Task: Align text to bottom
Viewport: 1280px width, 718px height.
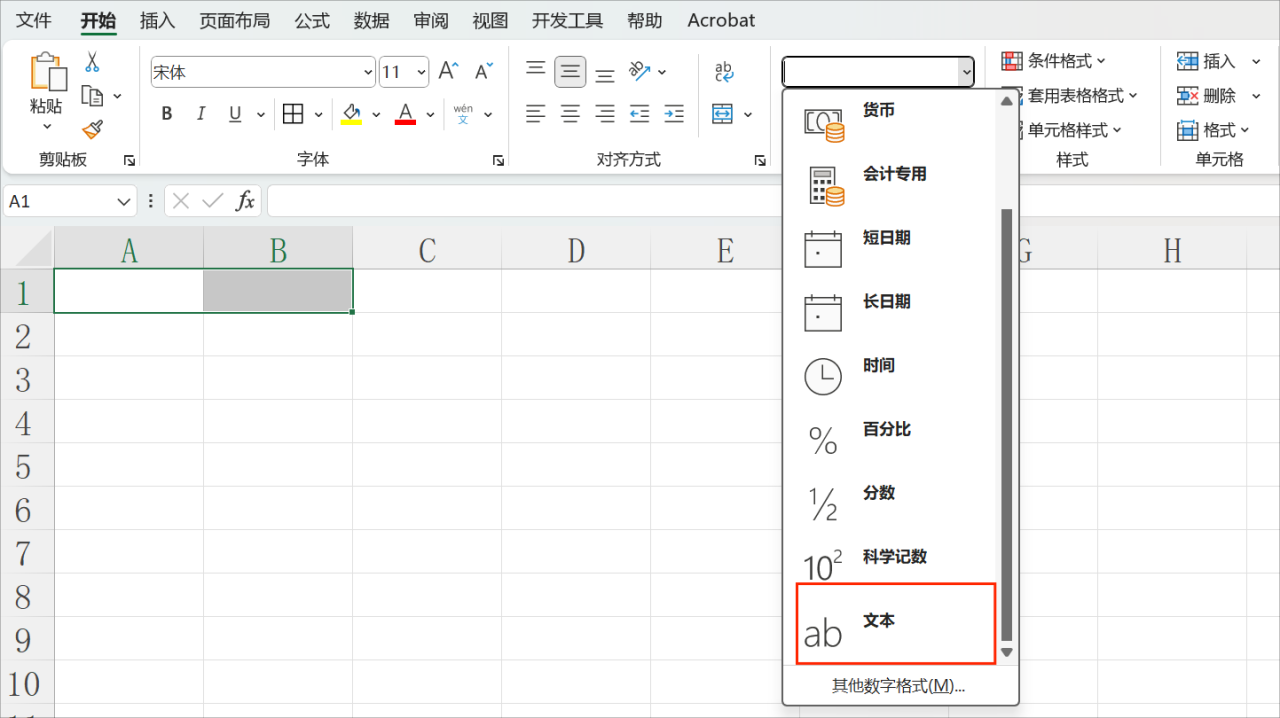Action: click(x=605, y=73)
